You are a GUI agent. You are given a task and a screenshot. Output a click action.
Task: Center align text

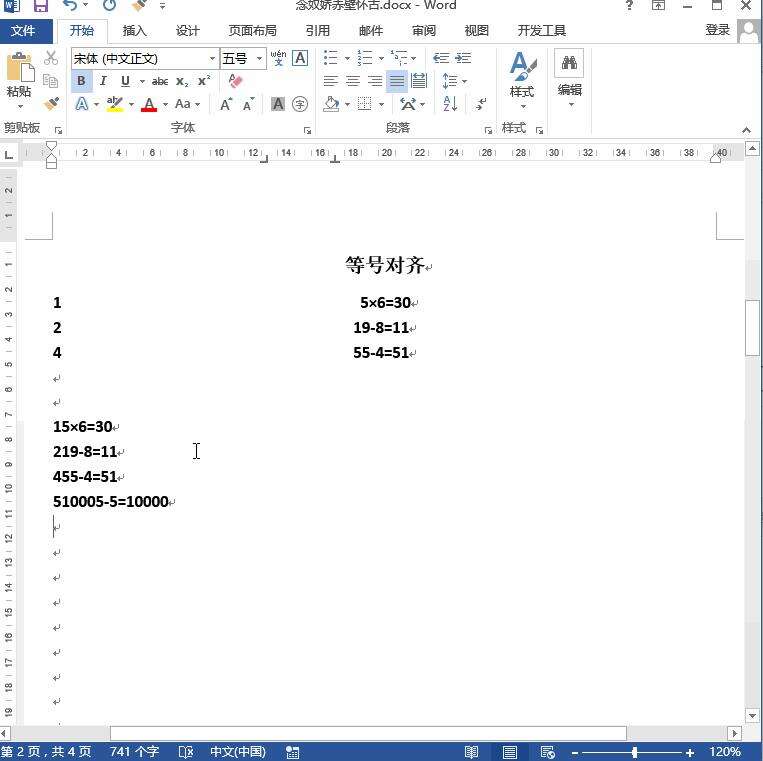[x=353, y=81]
